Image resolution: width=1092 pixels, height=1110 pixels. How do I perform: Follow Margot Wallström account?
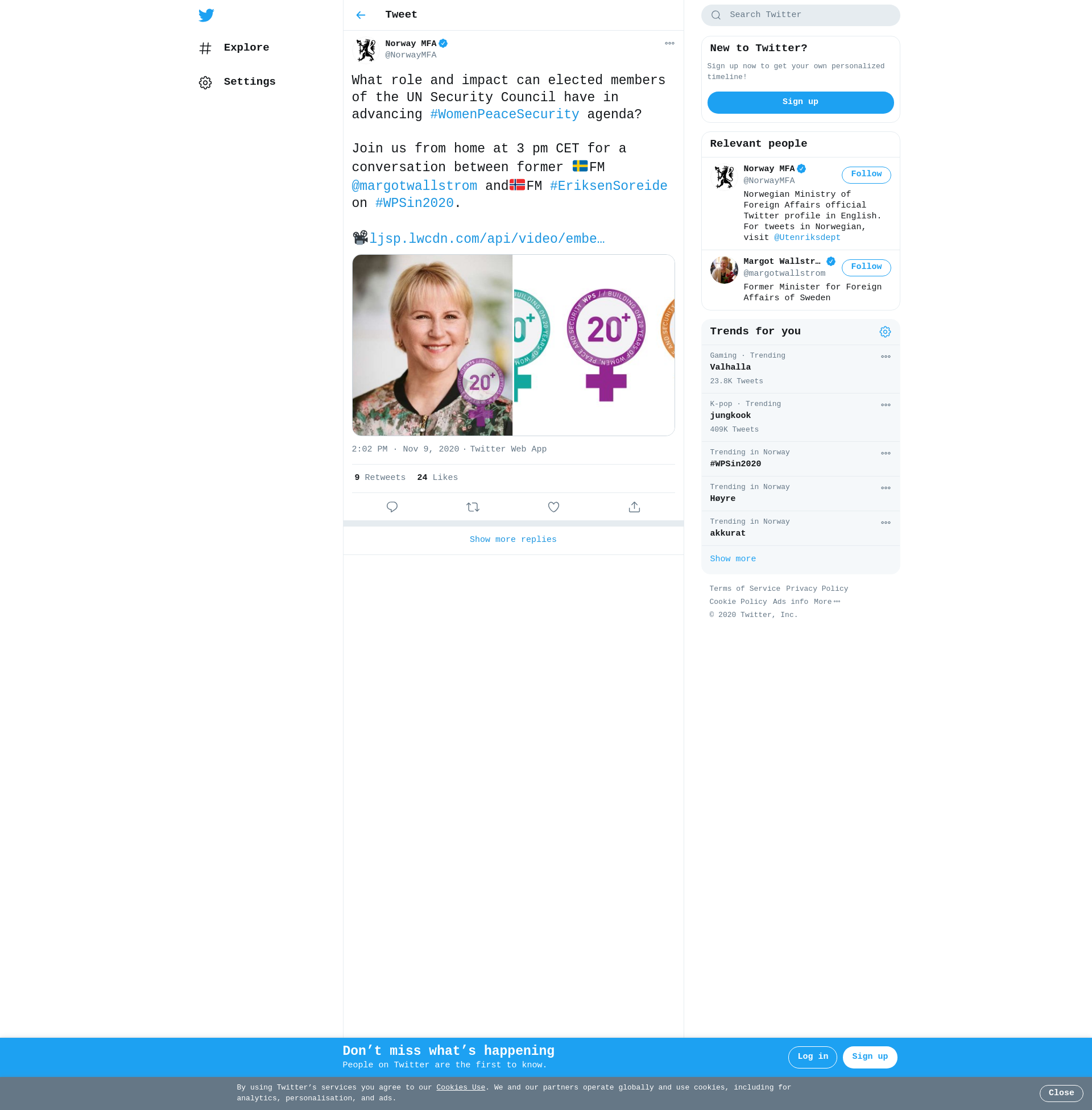click(866, 267)
